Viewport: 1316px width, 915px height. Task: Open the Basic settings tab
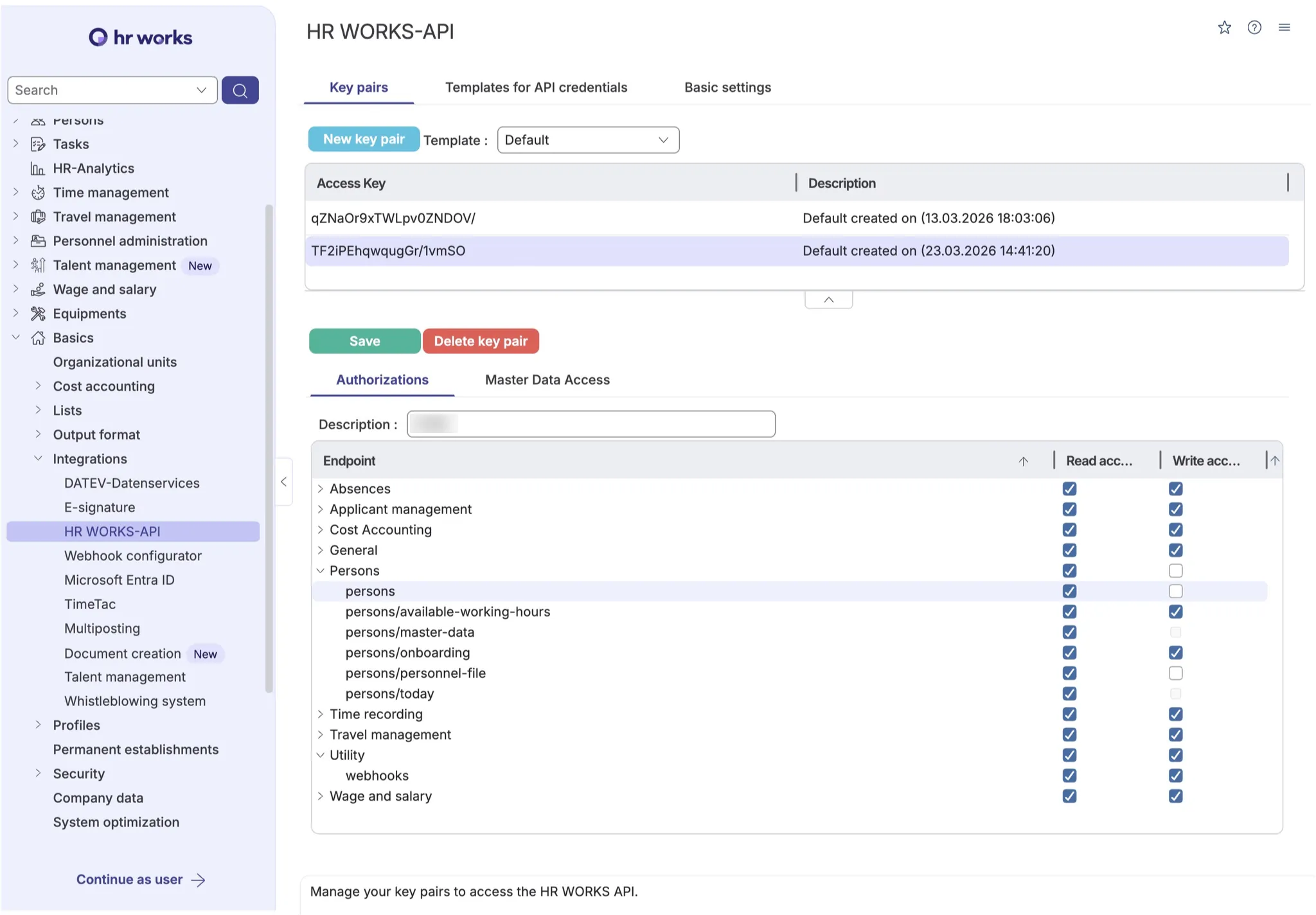click(x=727, y=87)
